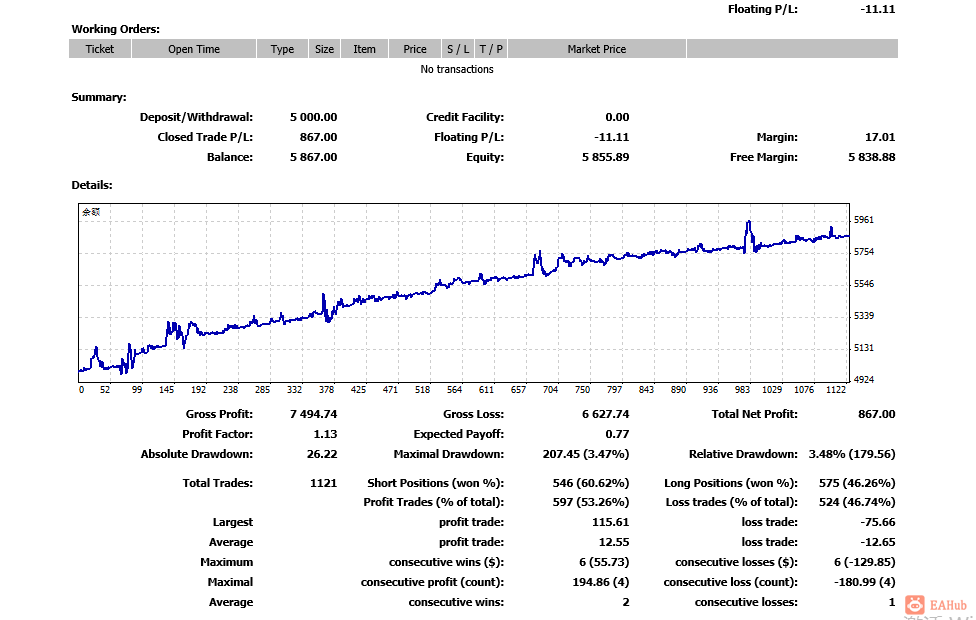
Task: Select Short Positions value 546 (60.62%)
Action: tap(591, 483)
